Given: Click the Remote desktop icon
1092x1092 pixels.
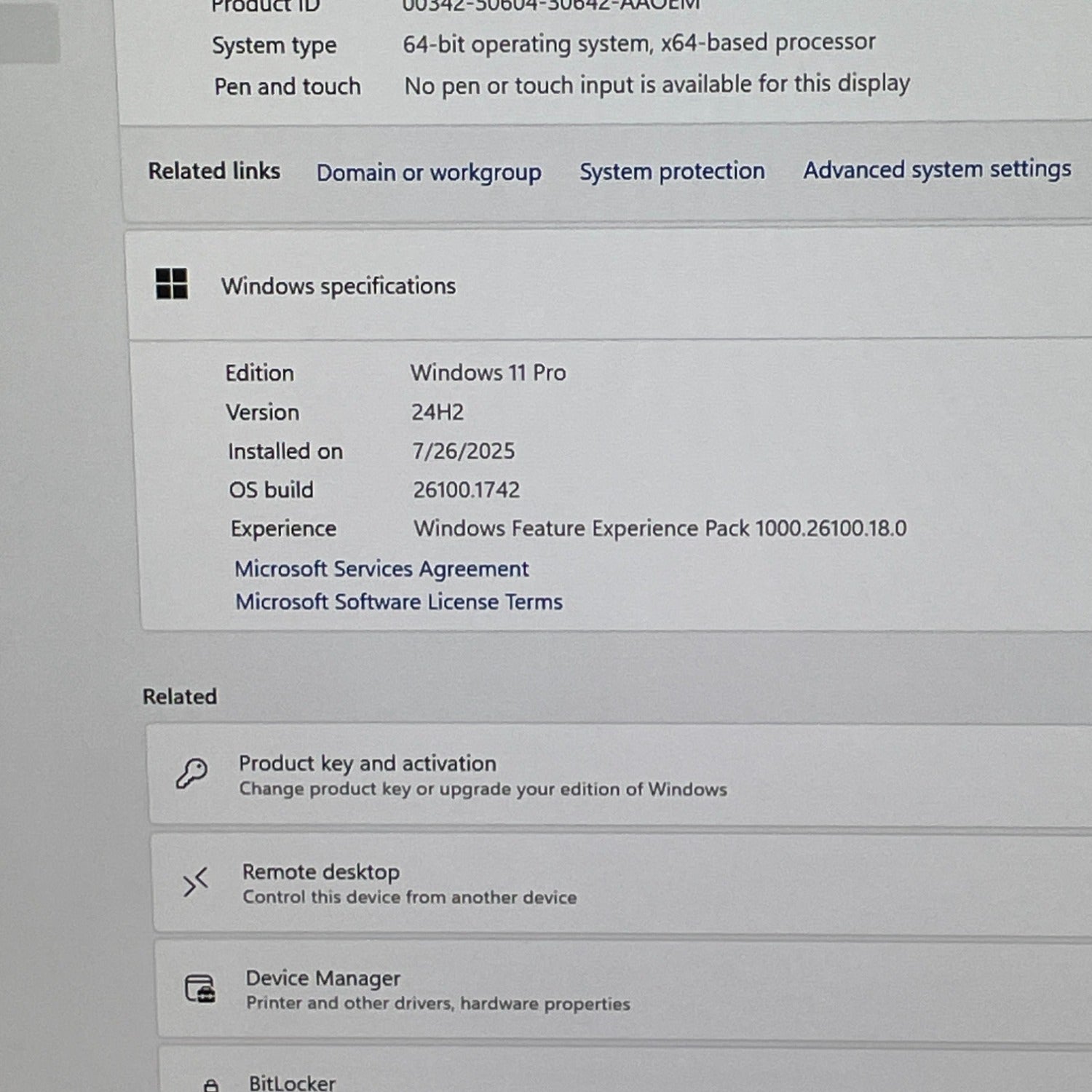Looking at the screenshot, I should point(196,883).
